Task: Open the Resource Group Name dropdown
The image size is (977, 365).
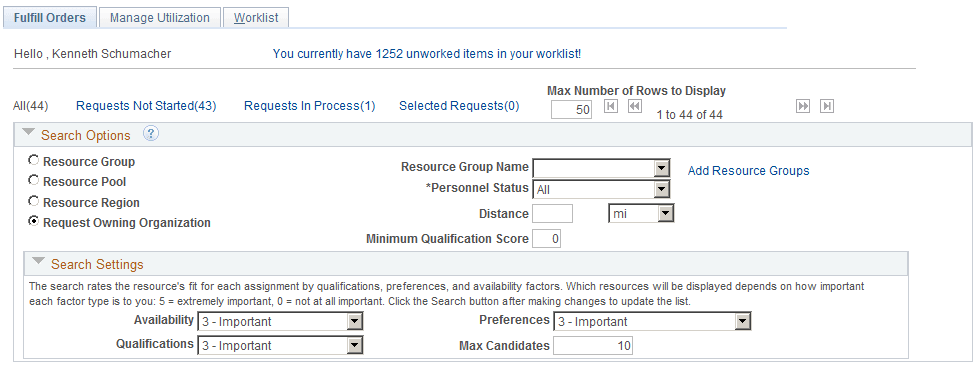Action: click(x=601, y=168)
